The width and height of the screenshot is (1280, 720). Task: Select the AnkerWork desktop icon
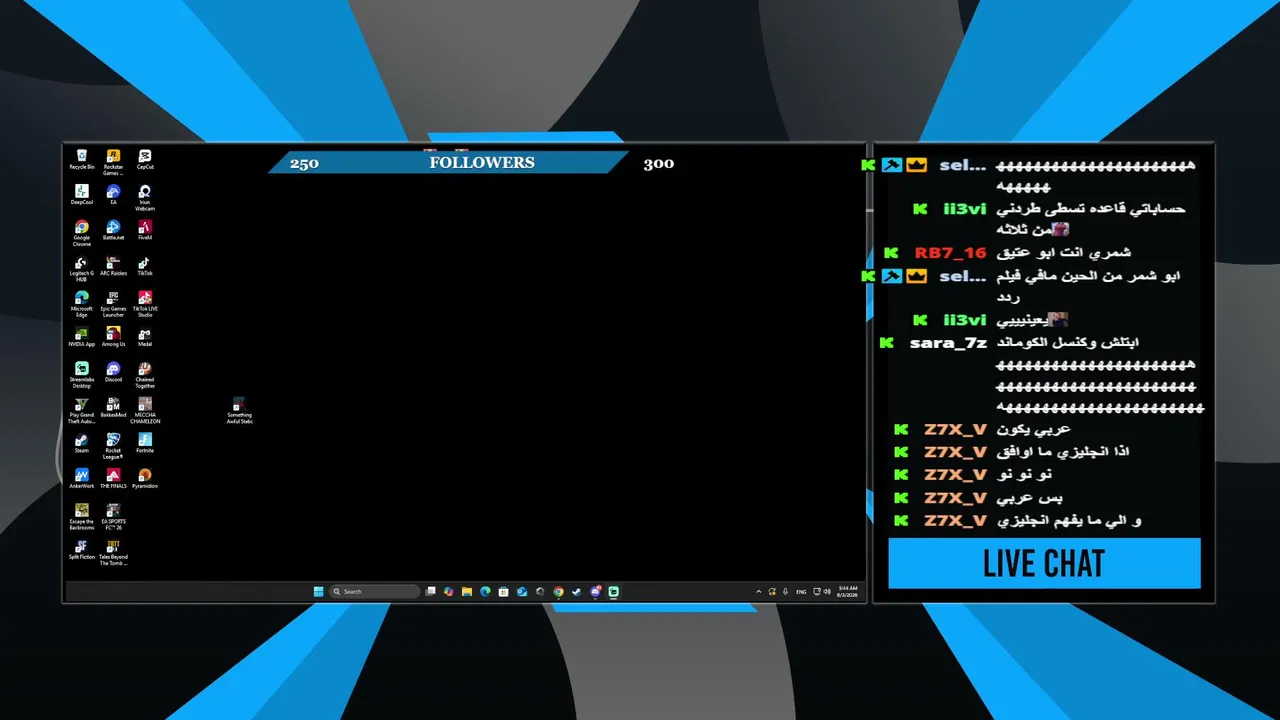[x=82, y=479]
